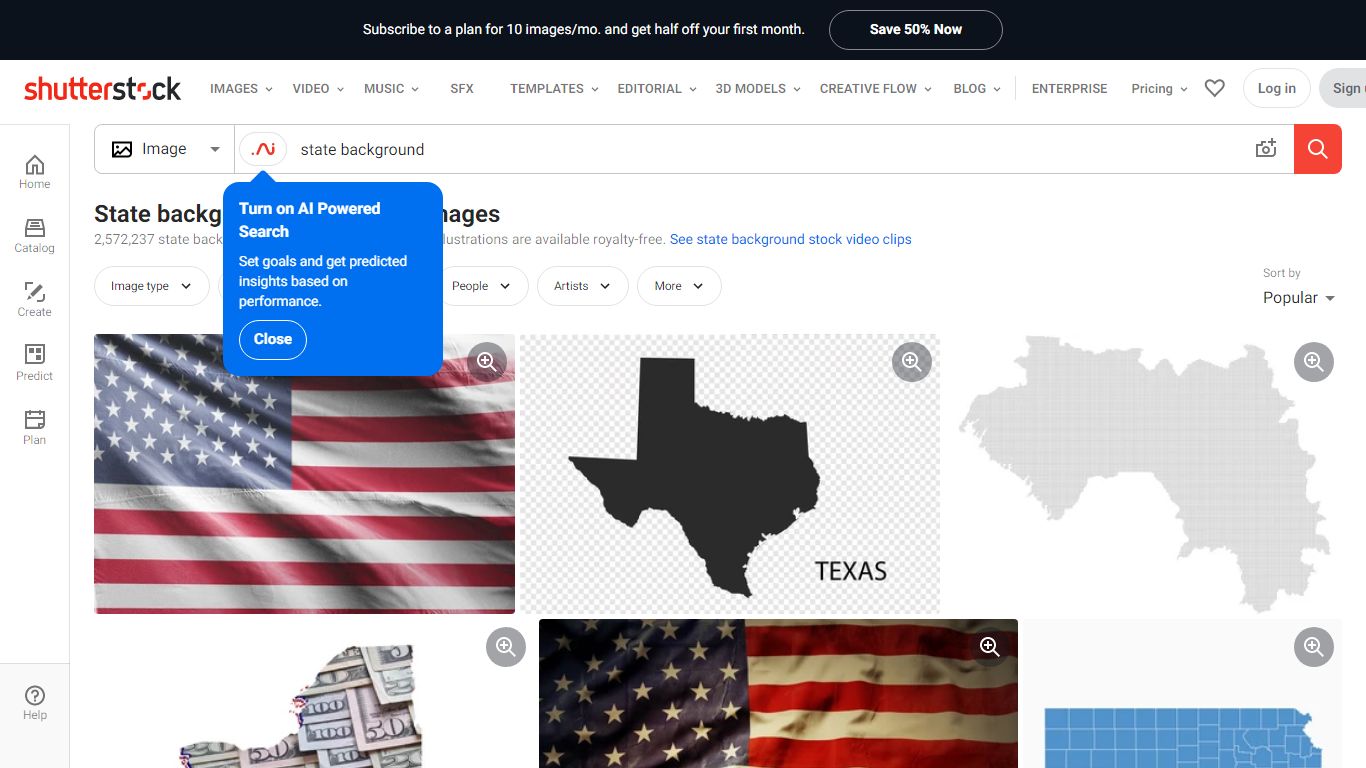Open the Image search type dropdown
Image resolution: width=1366 pixels, height=768 pixels.
(x=165, y=149)
